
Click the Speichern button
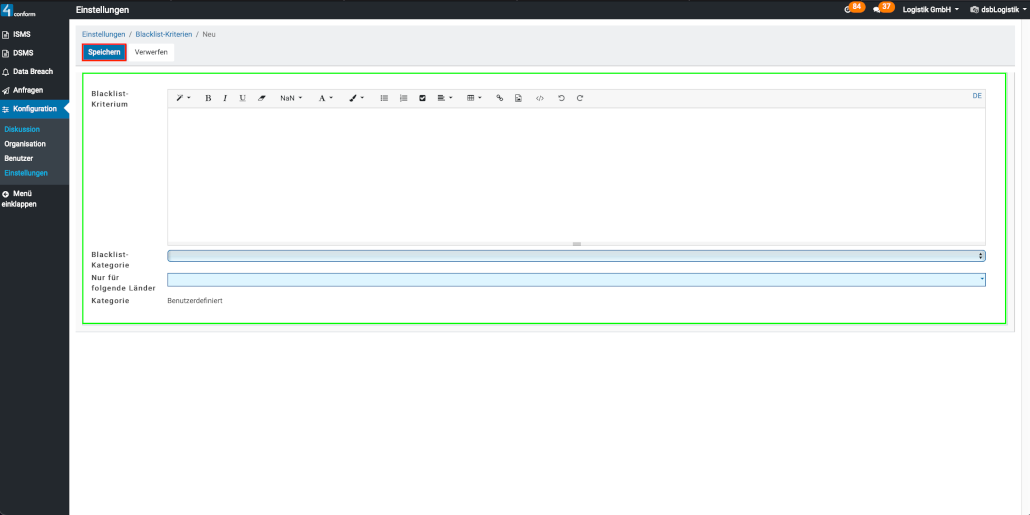pyautogui.click(x=104, y=52)
